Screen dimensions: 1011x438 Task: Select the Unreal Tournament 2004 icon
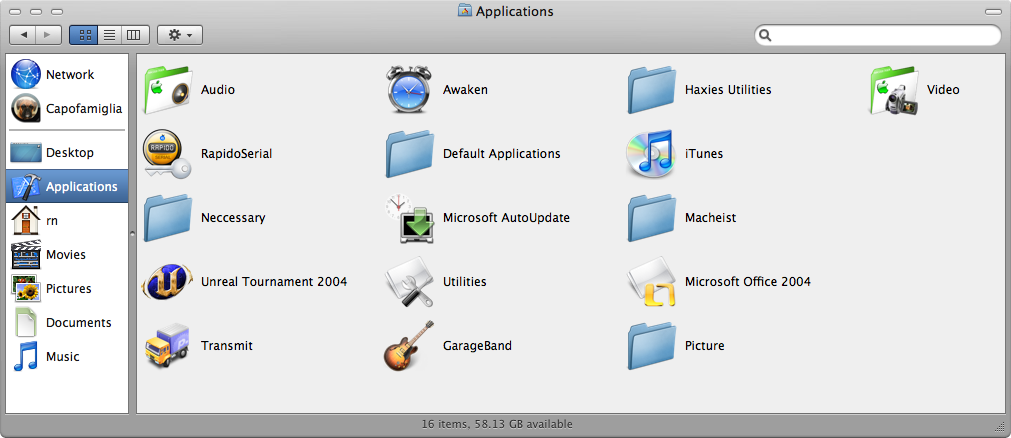click(167, 281)
